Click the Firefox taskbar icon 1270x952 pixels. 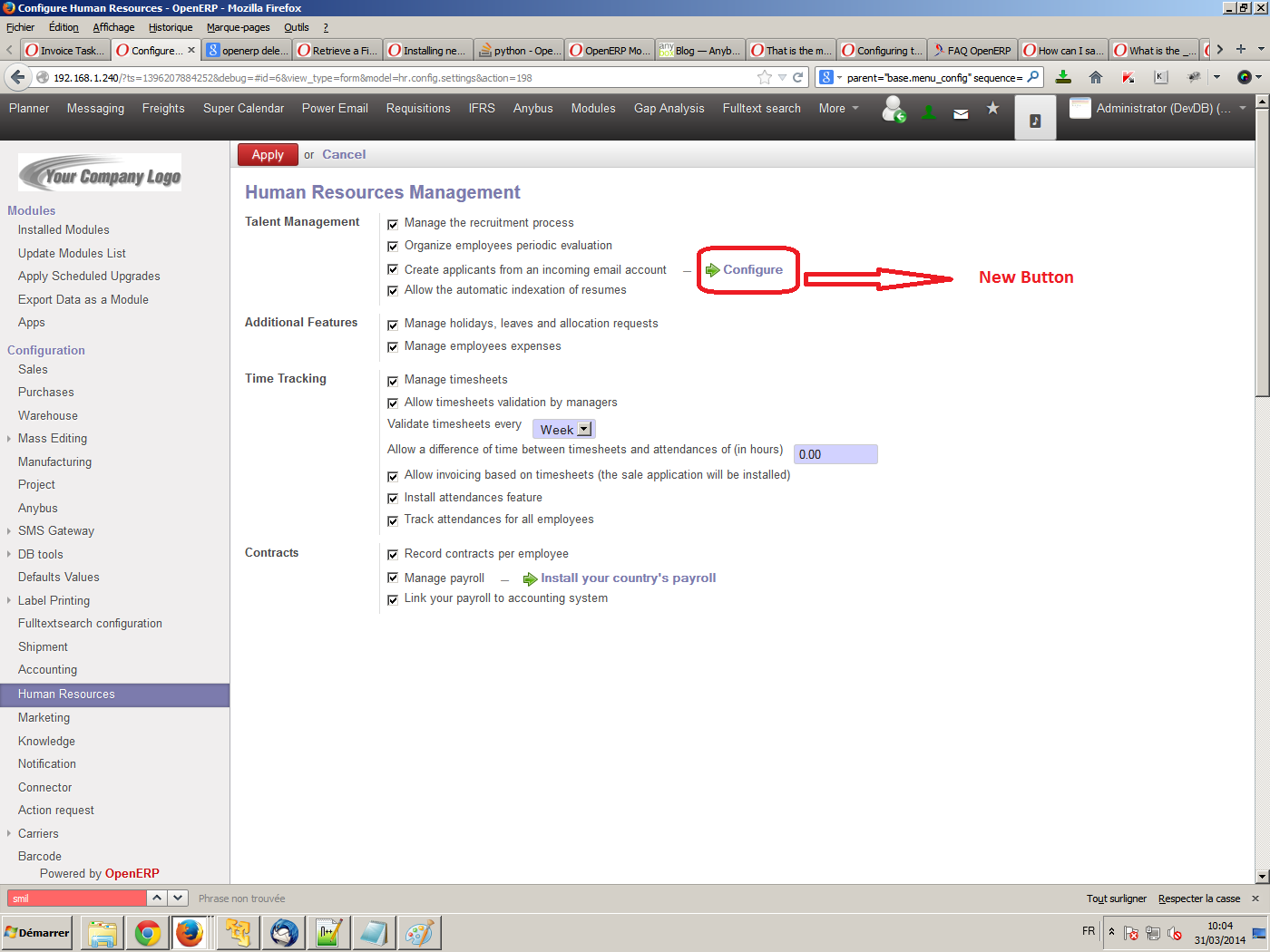(190, 932)
